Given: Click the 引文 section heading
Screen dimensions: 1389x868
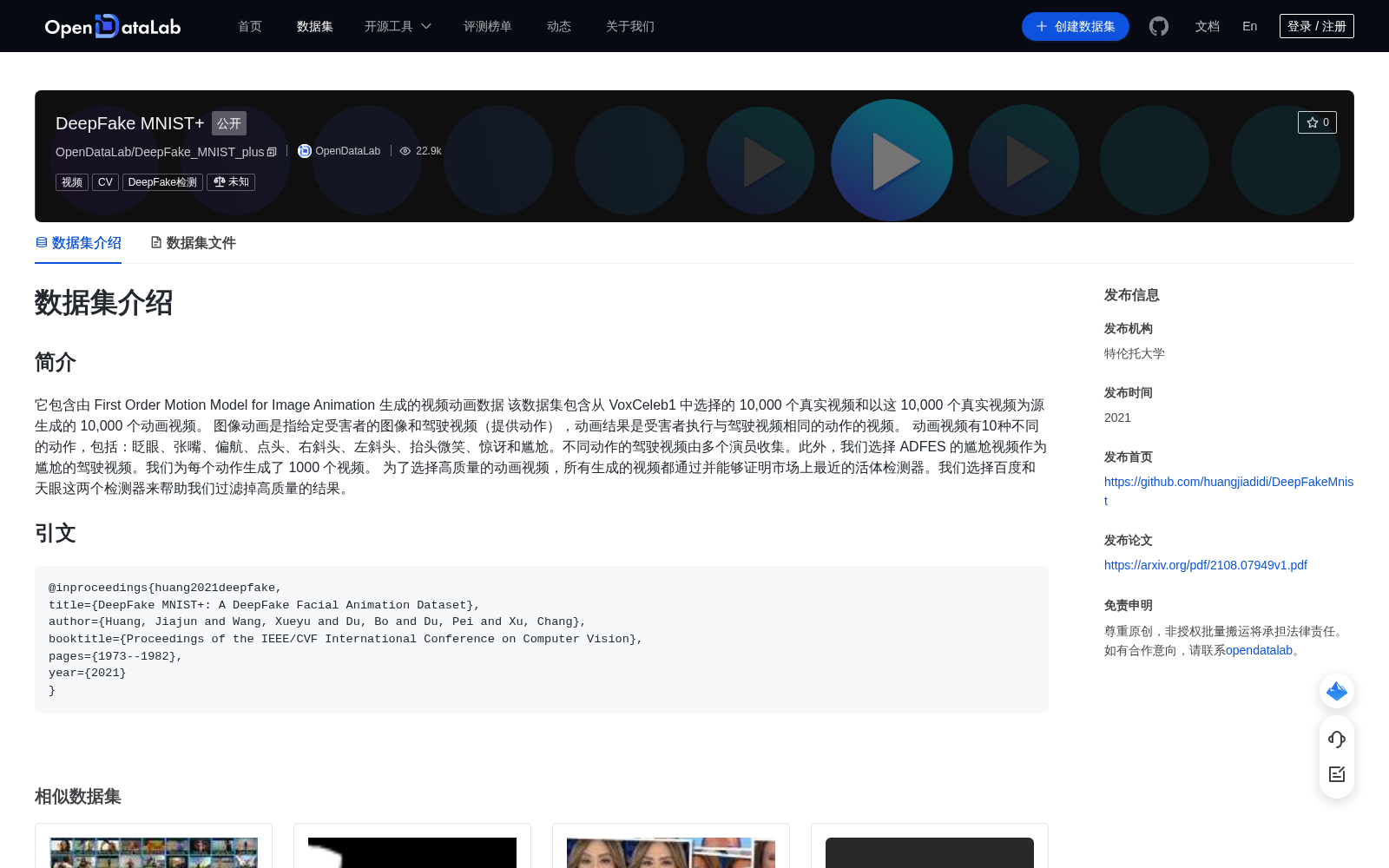Looking at the screenshot, I should point(56,533).
